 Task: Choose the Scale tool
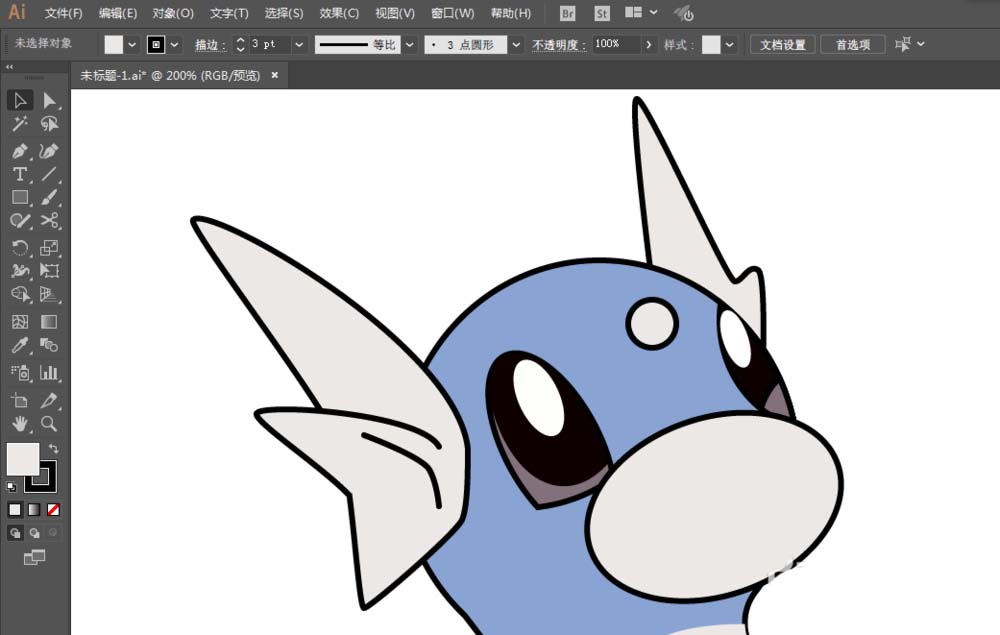pyautogui.click(x=49, y=247)
